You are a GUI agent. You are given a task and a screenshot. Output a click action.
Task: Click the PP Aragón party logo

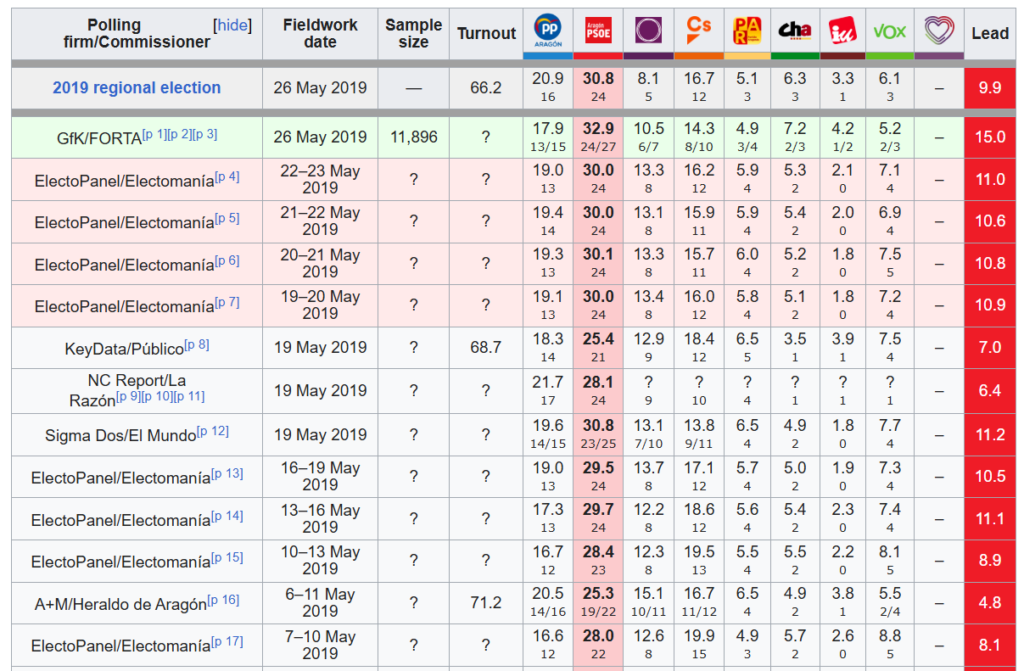click(x=548, y=31)
